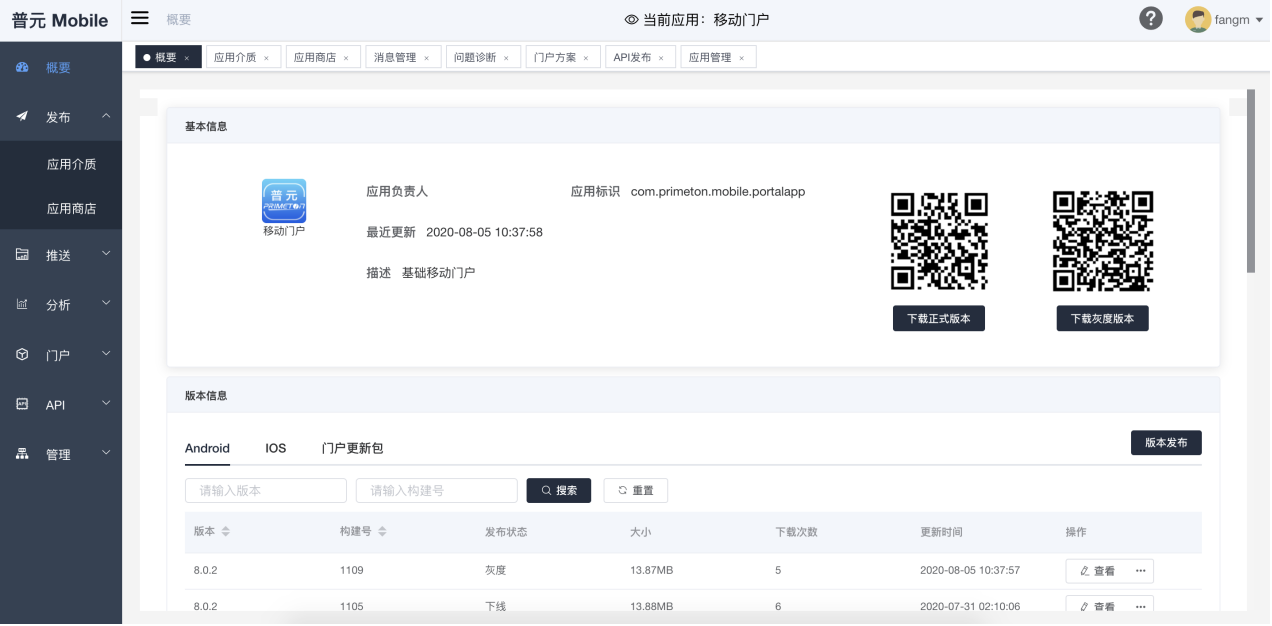
Task: Sort by 版本 column arrows
Action: [x=226, y=531]
